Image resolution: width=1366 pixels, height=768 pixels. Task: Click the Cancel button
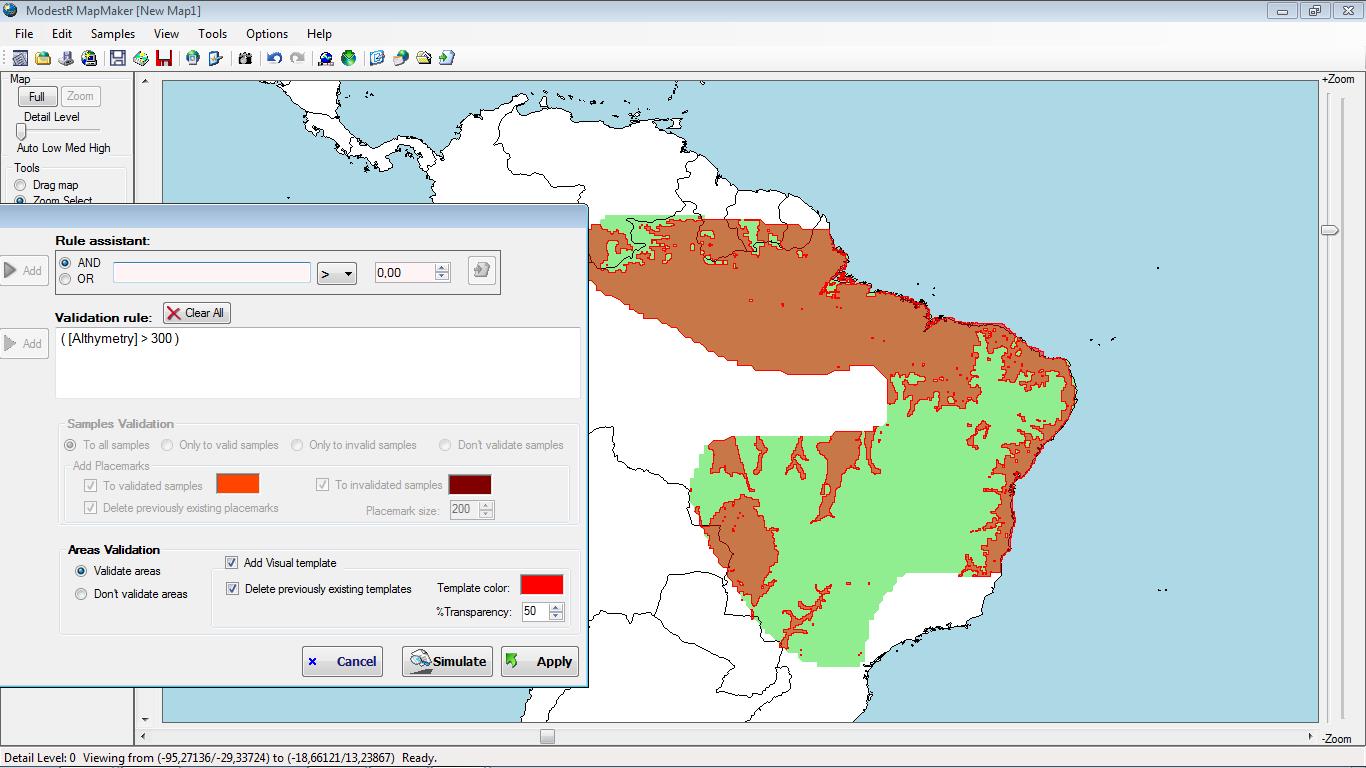click(x=342, y=661)
